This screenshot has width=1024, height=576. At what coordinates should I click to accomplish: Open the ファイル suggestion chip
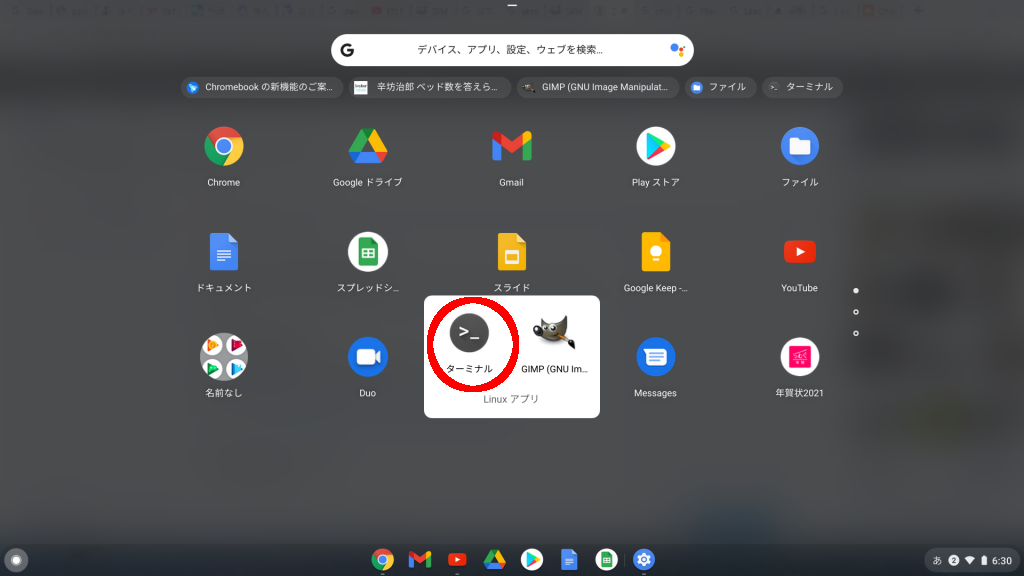click(720, 87)
